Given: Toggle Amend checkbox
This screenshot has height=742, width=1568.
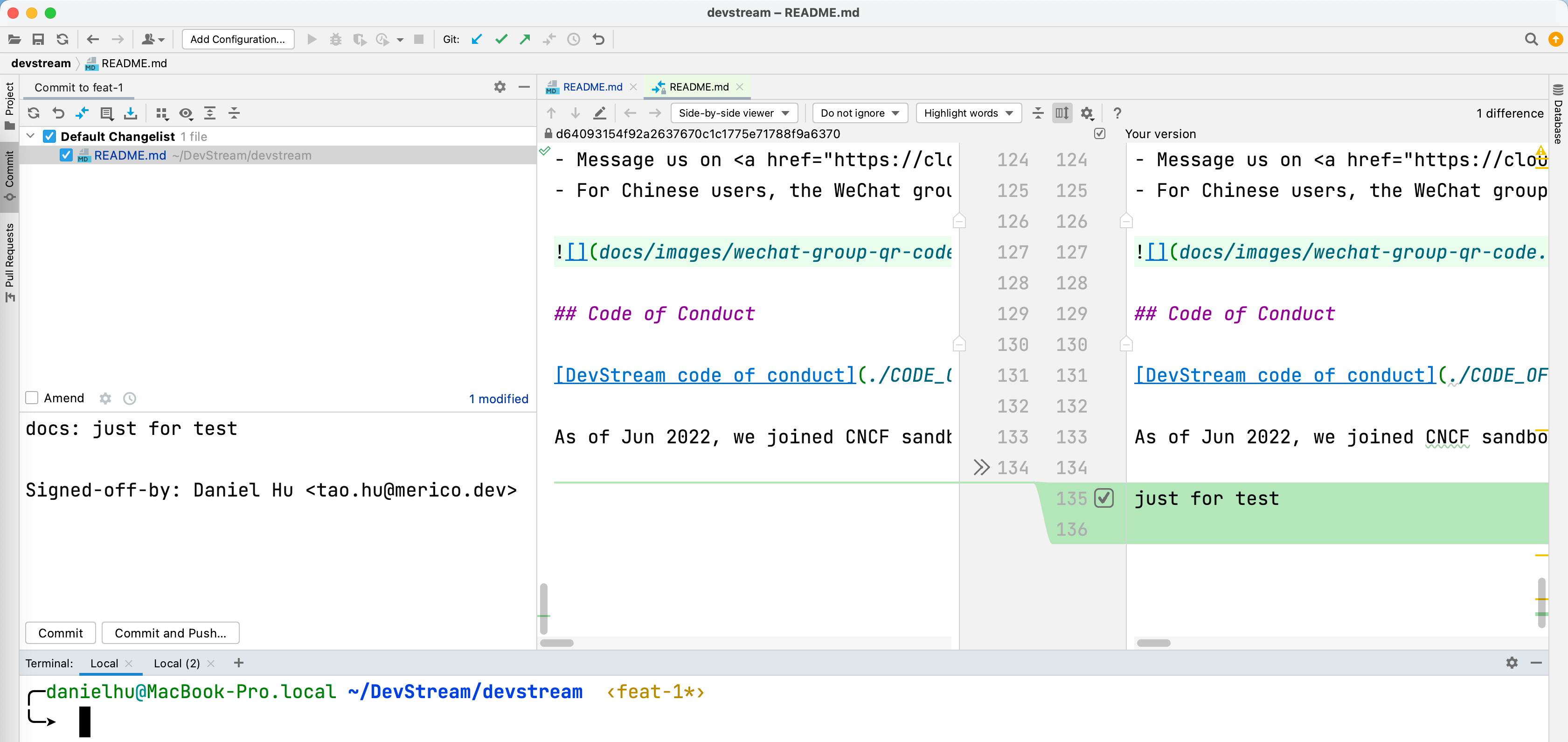Looking at the screenshot, I should pos(32,399).
